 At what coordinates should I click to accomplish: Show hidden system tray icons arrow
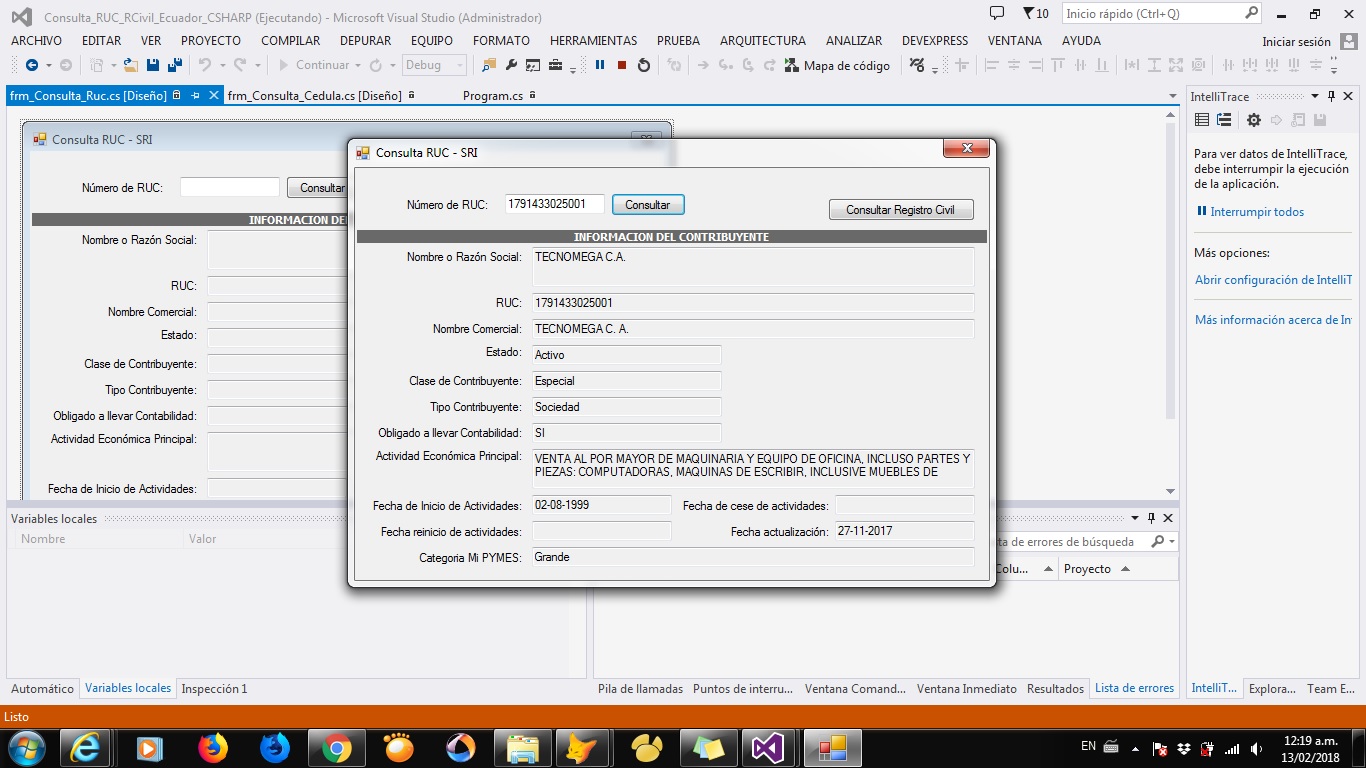[x=1135, y=748]
